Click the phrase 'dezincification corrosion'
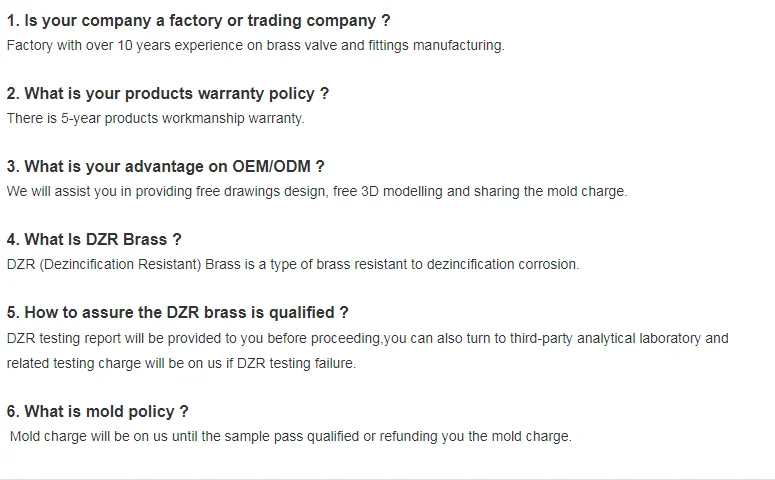 coord(502,264)
